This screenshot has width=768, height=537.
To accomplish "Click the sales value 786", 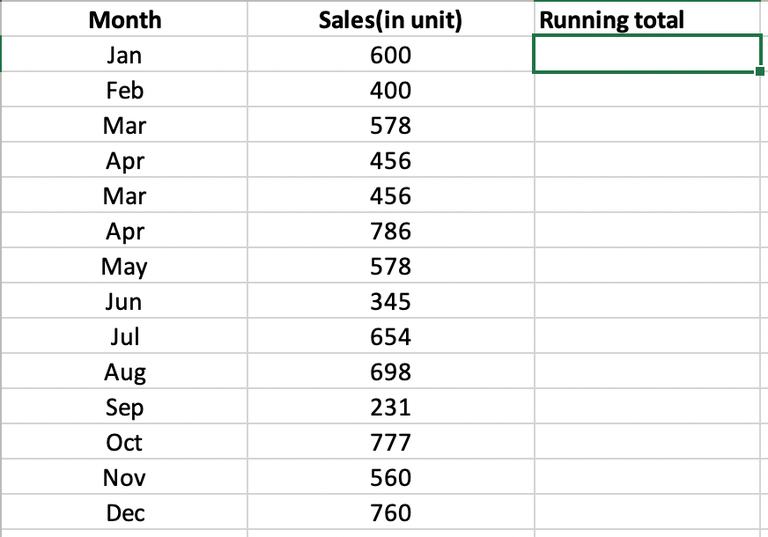I will click(x=390, y=231).
